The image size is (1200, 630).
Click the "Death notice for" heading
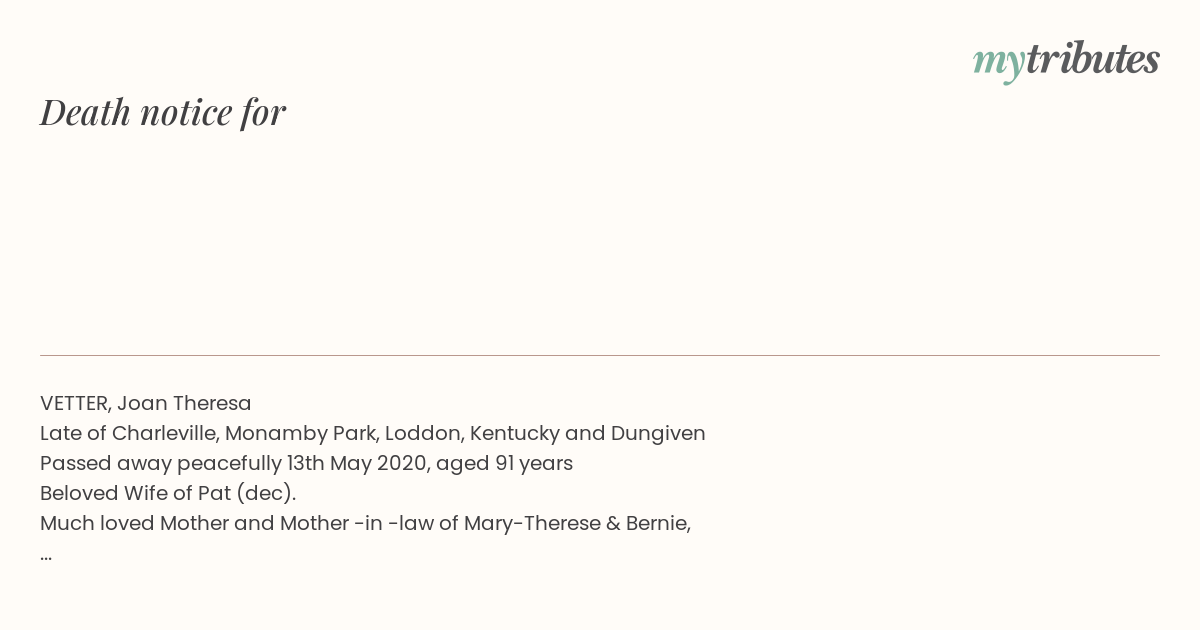tap(163, 112)
